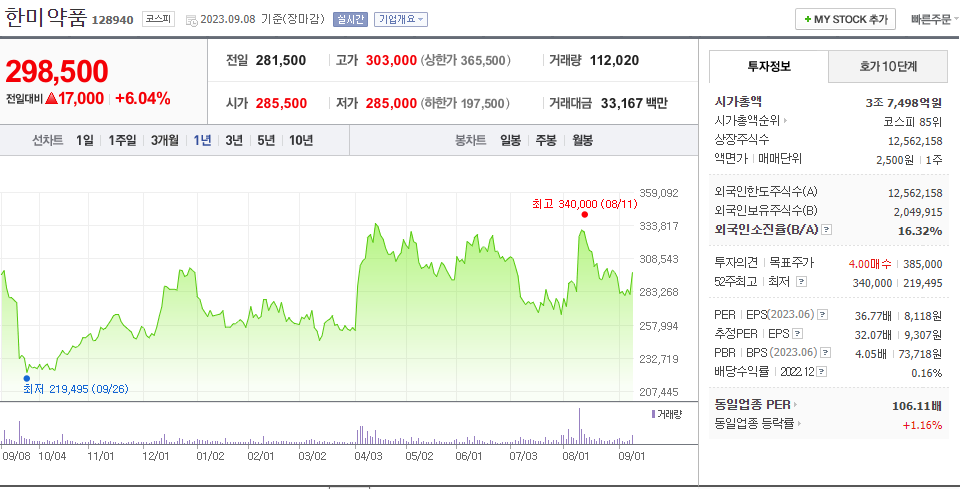Click the 04/03 date on chart axis
The image size is (963, 489).
click(x=368, y=456)
